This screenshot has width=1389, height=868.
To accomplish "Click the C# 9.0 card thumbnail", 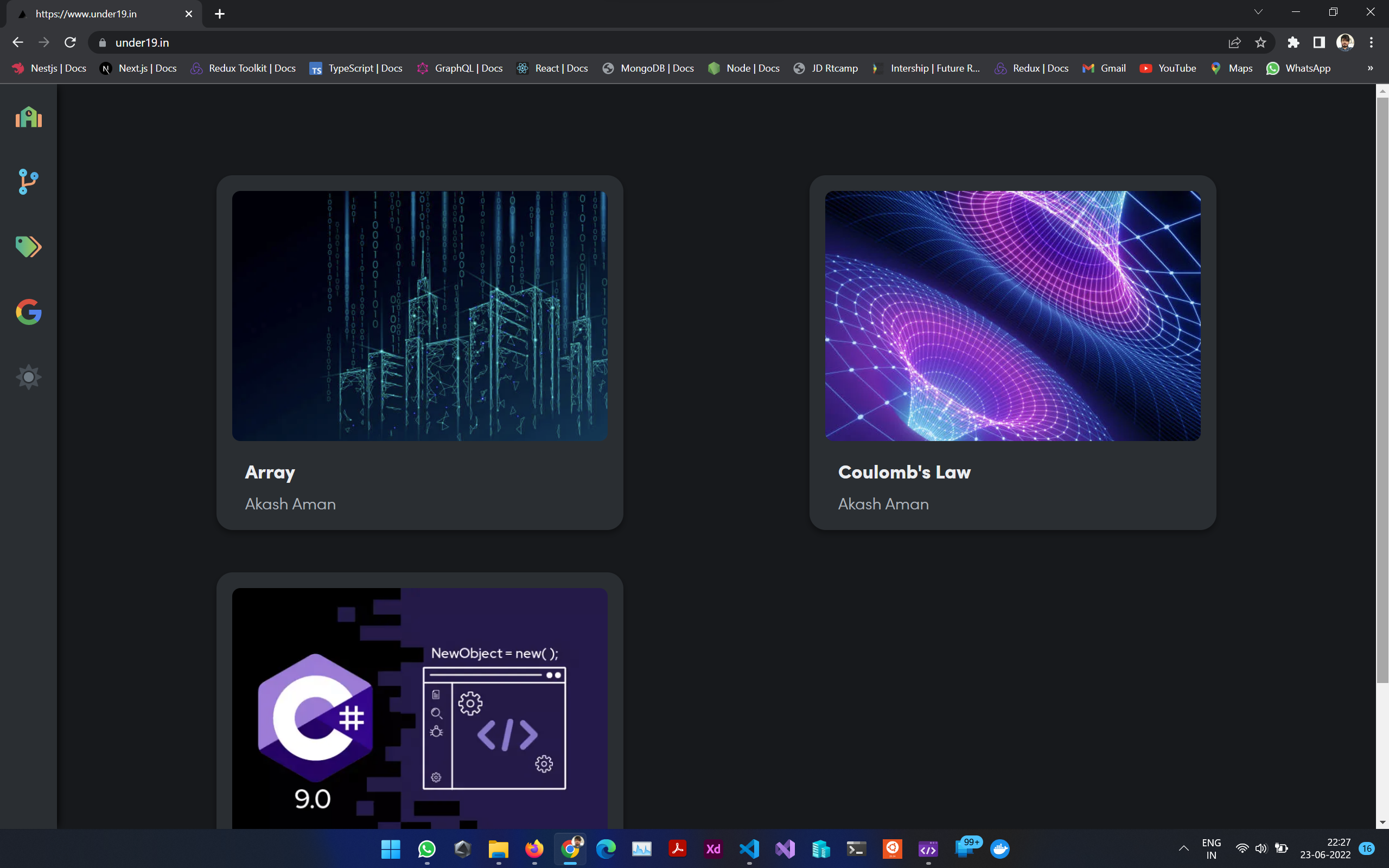I will pyautogui.click(x=419, y=707).
